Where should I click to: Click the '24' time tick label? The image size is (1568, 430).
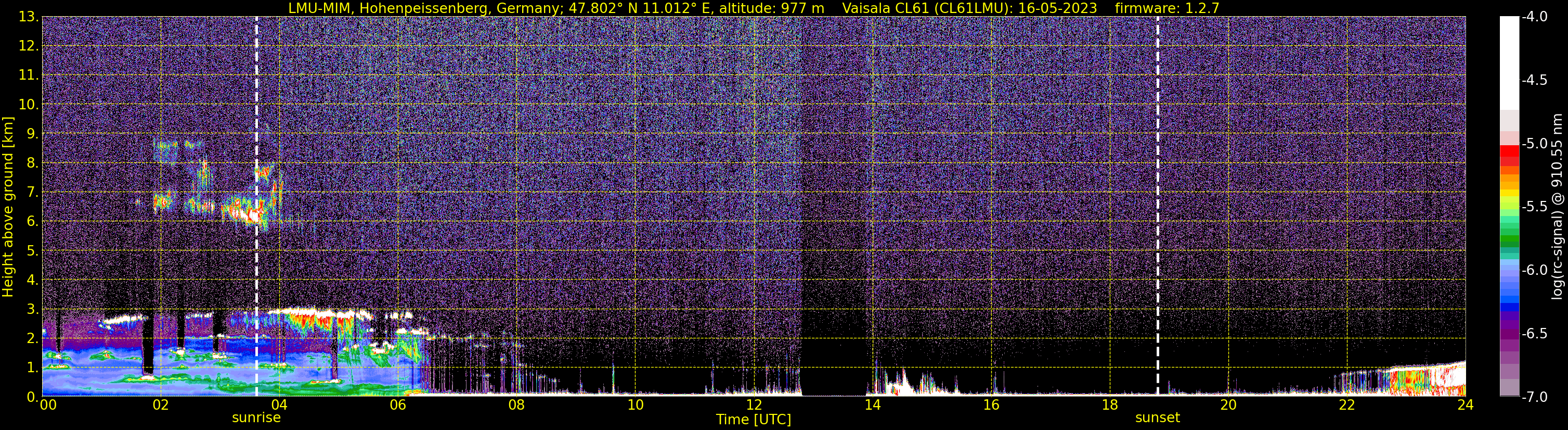click(x=1465, y=405)
